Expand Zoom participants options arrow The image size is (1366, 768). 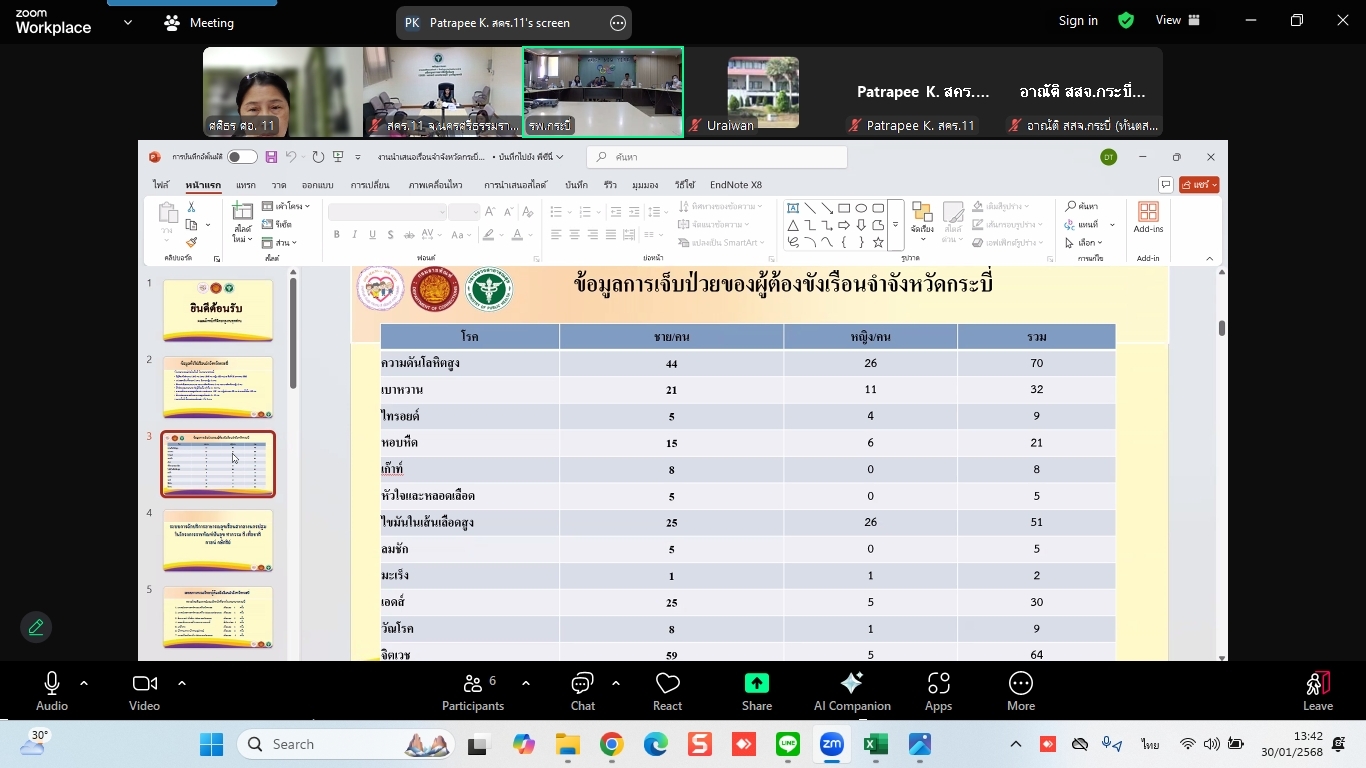click(x=526, y=684)
